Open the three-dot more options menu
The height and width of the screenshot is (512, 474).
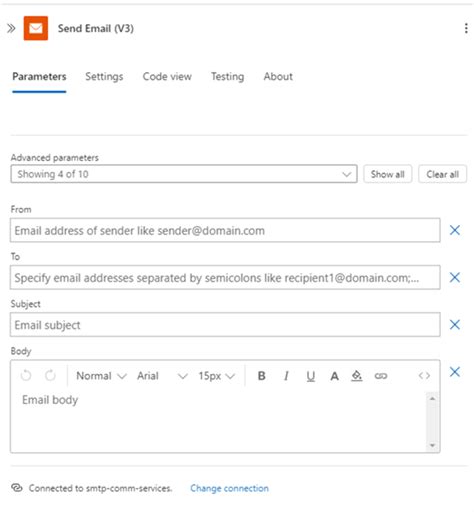[466, 28]
